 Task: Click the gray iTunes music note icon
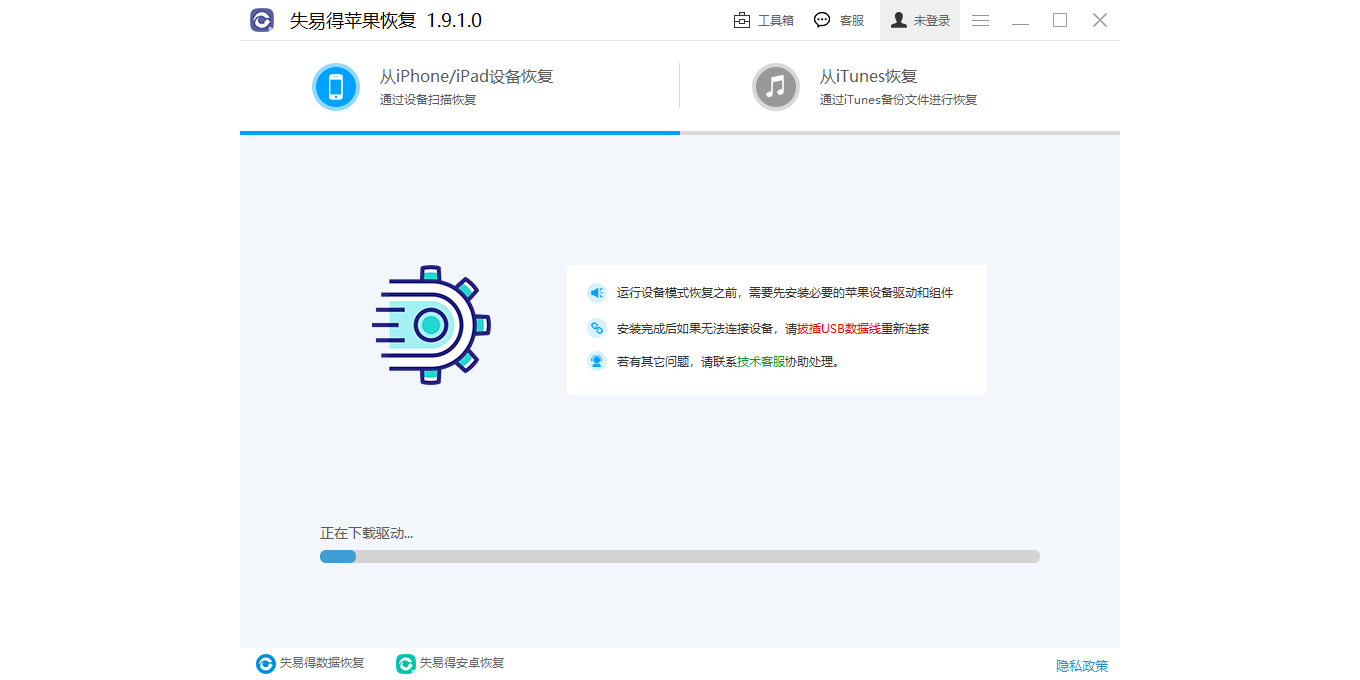776,87
